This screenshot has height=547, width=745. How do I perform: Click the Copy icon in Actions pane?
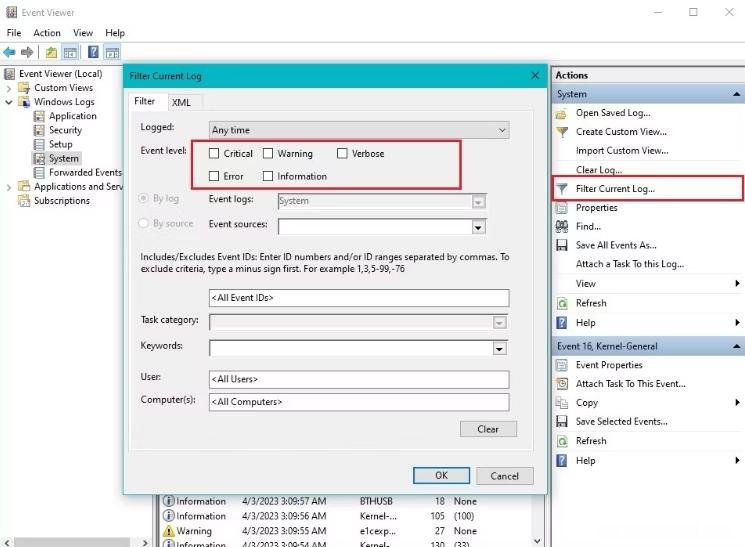(x=562, y=403)
